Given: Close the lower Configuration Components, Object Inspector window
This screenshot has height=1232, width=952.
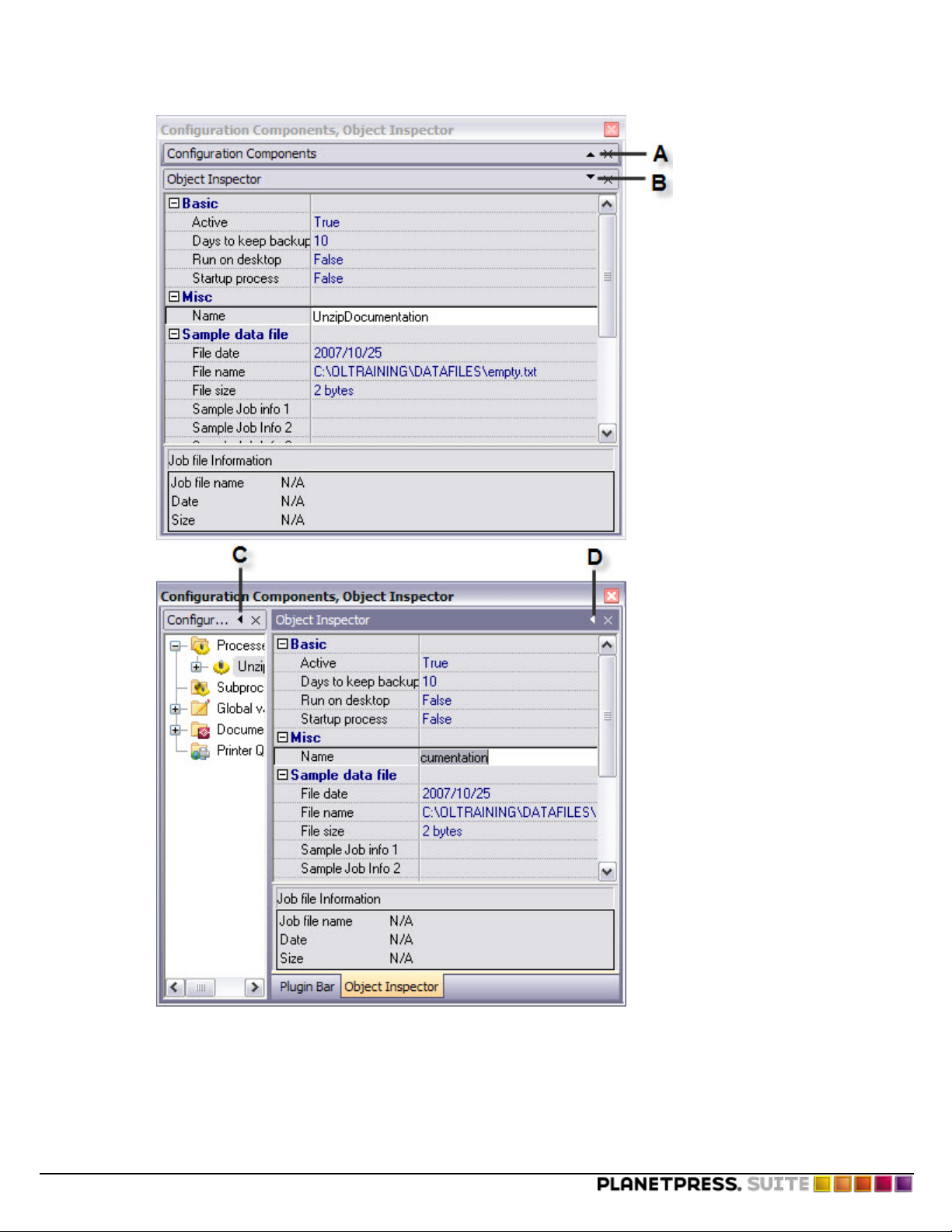Looking at the screenshot, I should pyautogui.click(x=612, y=596).
